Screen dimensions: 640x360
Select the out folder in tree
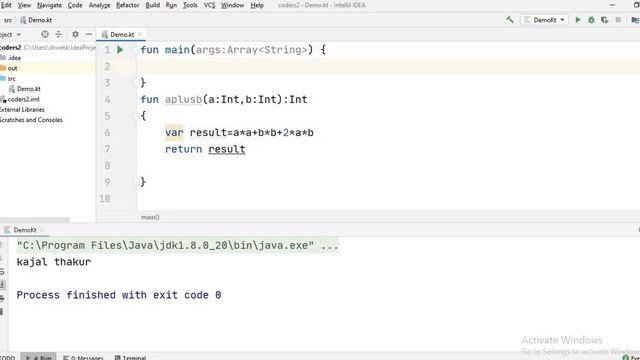[12, 68]
